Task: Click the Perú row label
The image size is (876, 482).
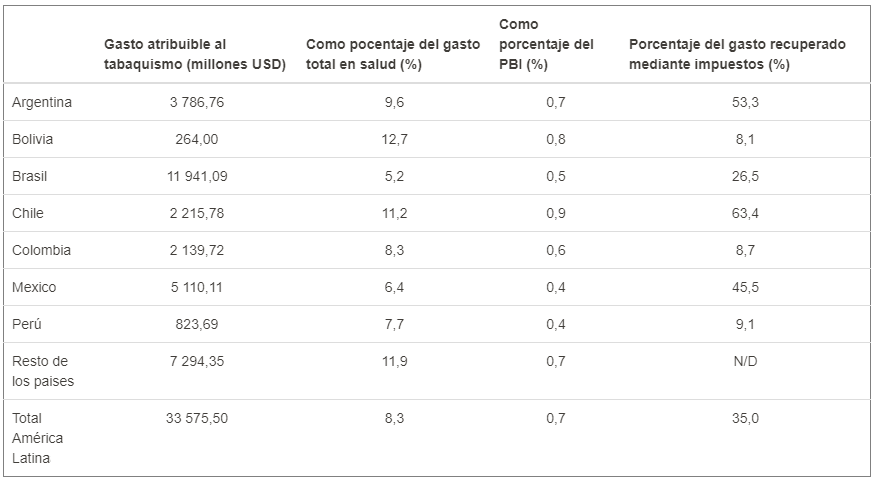Action: pos(27,324)
